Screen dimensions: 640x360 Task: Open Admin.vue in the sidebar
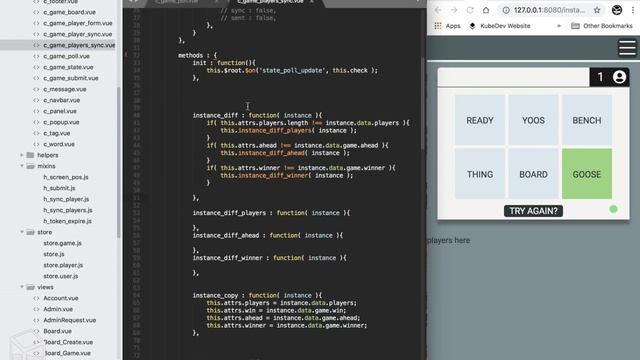pyautogui.click(x=58, y=309)
